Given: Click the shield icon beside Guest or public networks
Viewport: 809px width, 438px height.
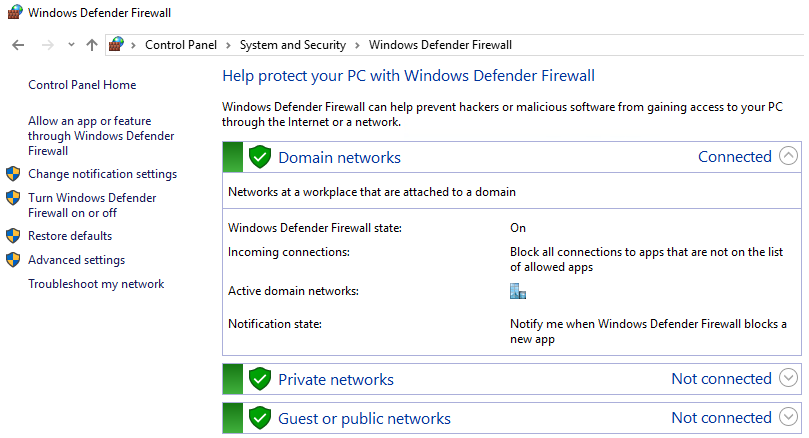Looking at the screenshot, I should (x=260, y=418).
